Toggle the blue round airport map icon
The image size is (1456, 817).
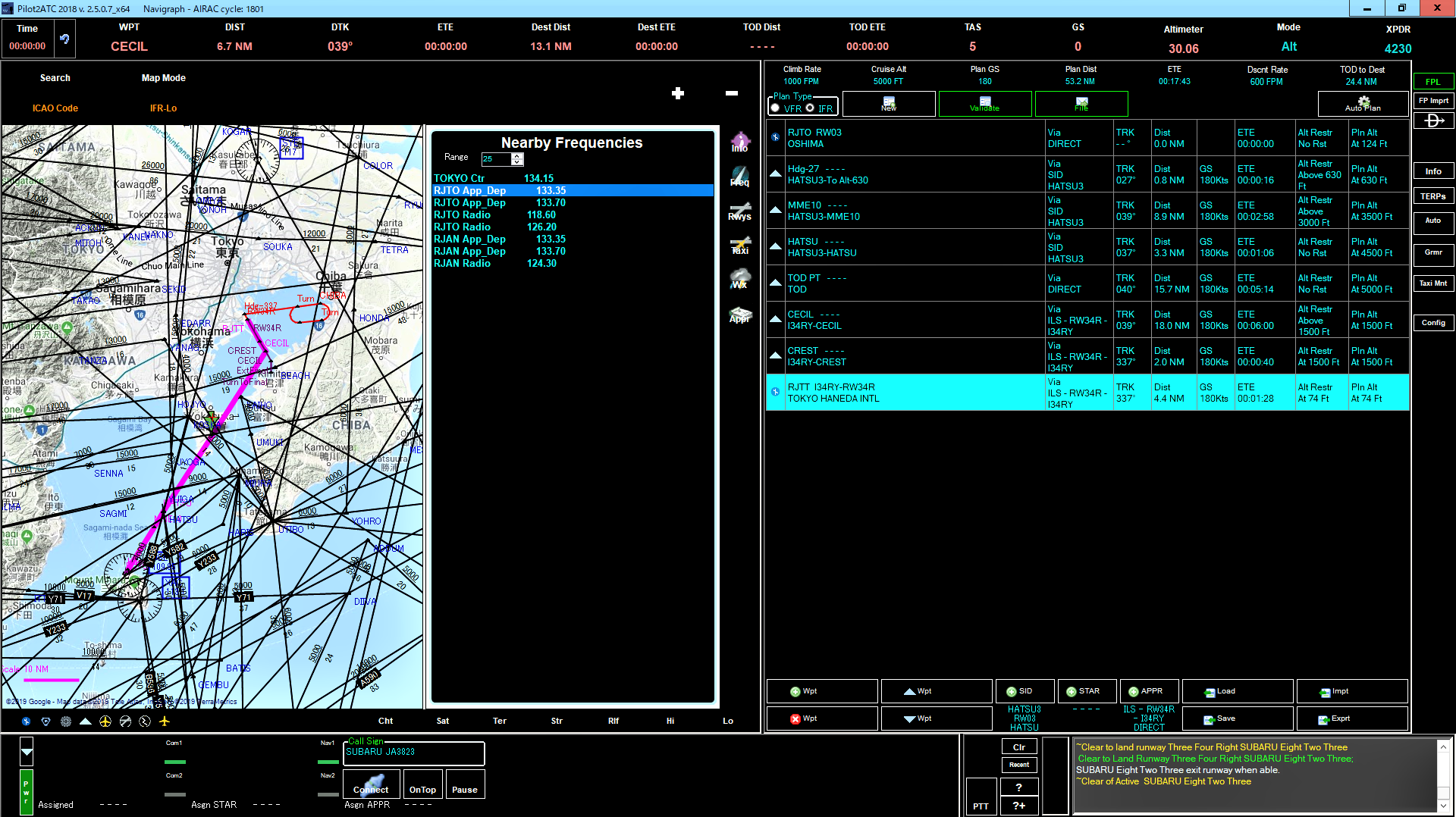27,722
